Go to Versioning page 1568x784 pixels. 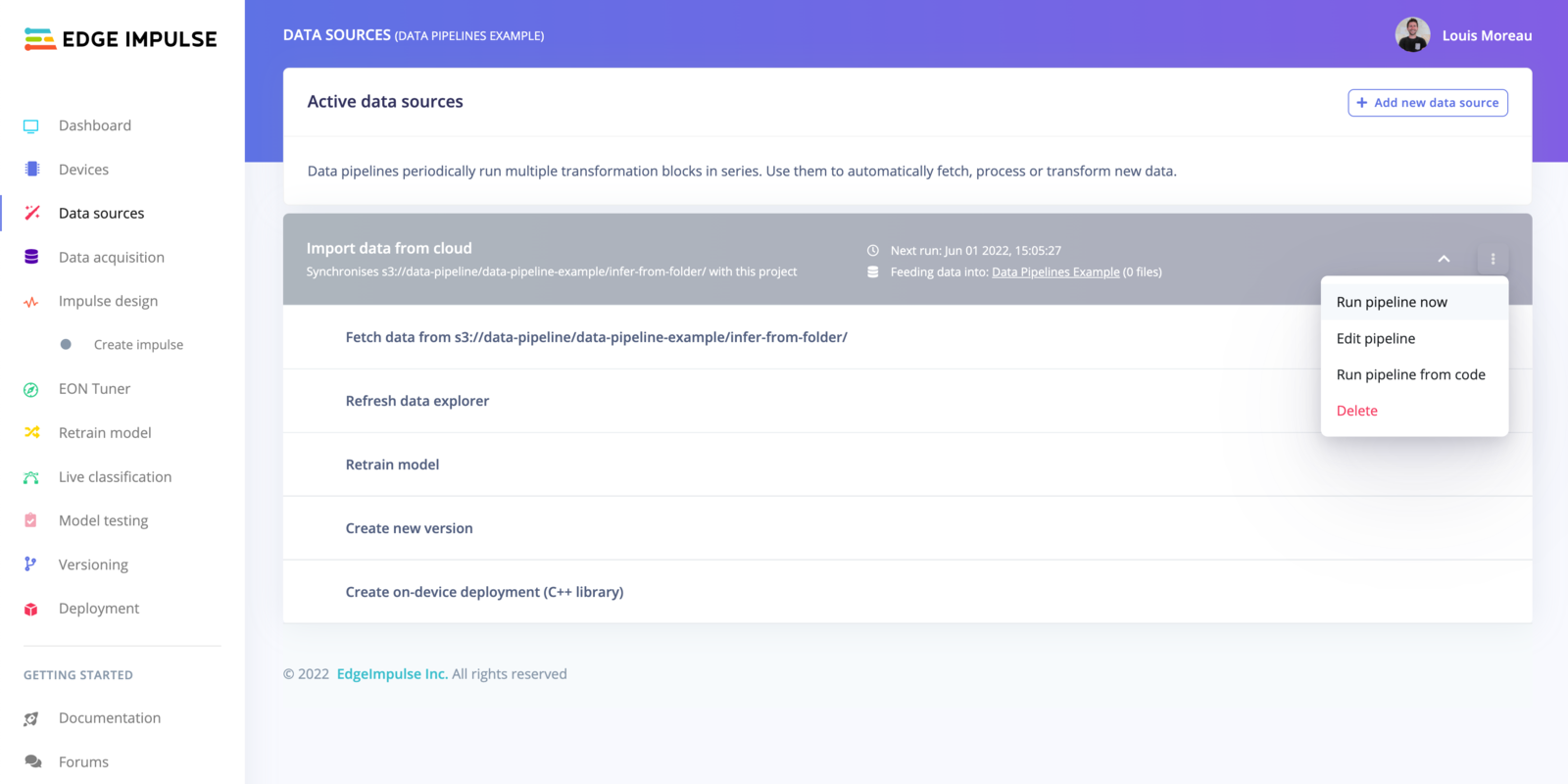pos(93,564)
